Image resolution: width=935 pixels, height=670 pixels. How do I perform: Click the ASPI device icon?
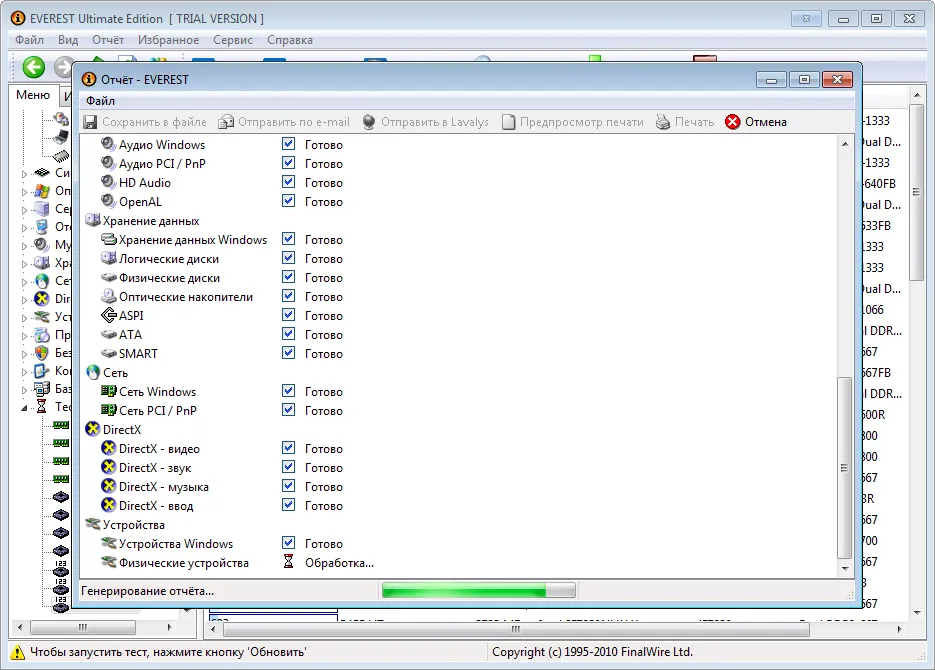(x=110, y=316)
